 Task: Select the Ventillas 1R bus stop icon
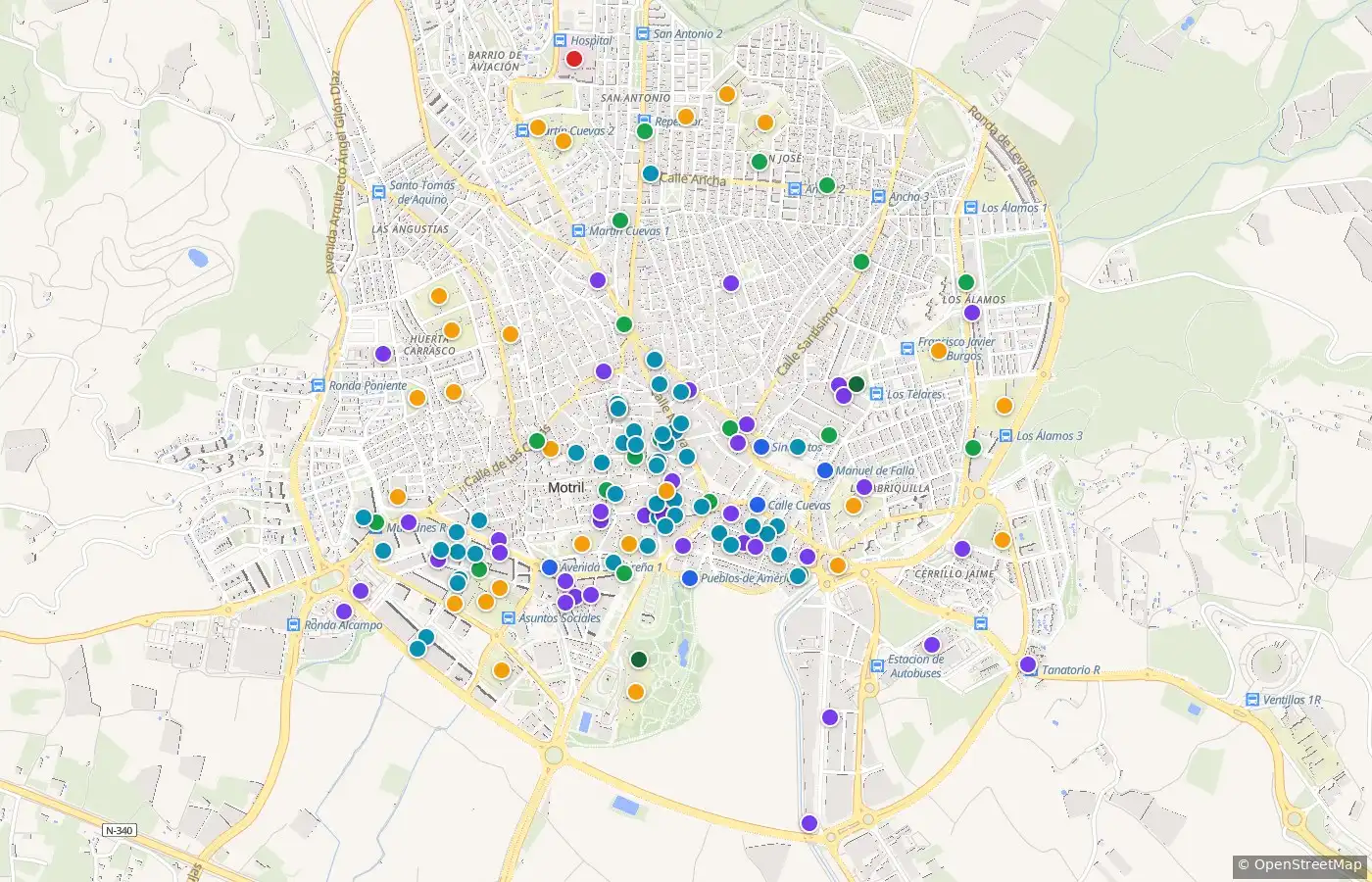coord(1252,700)
